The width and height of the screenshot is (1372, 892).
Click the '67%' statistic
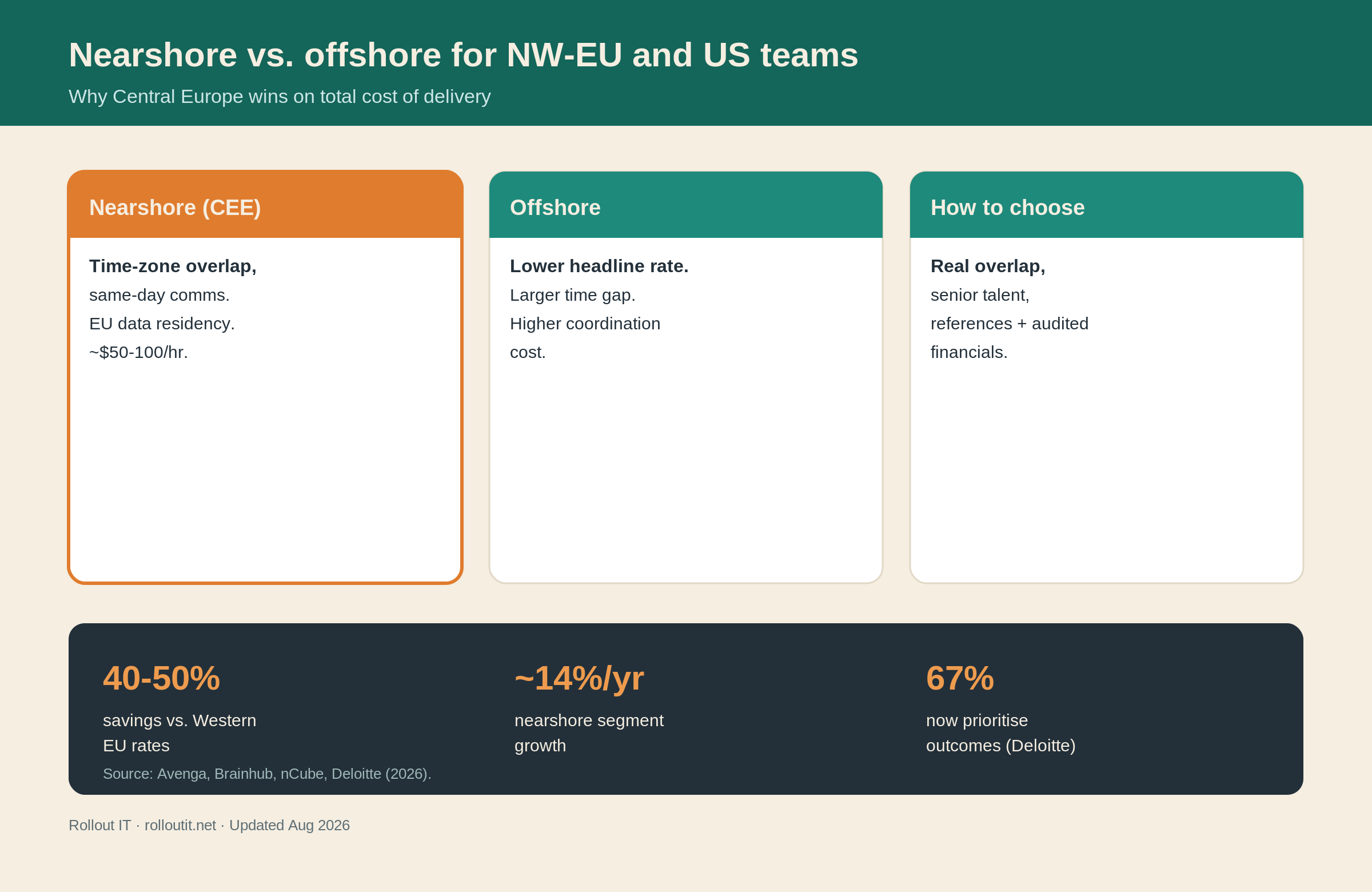coord(960,678)
